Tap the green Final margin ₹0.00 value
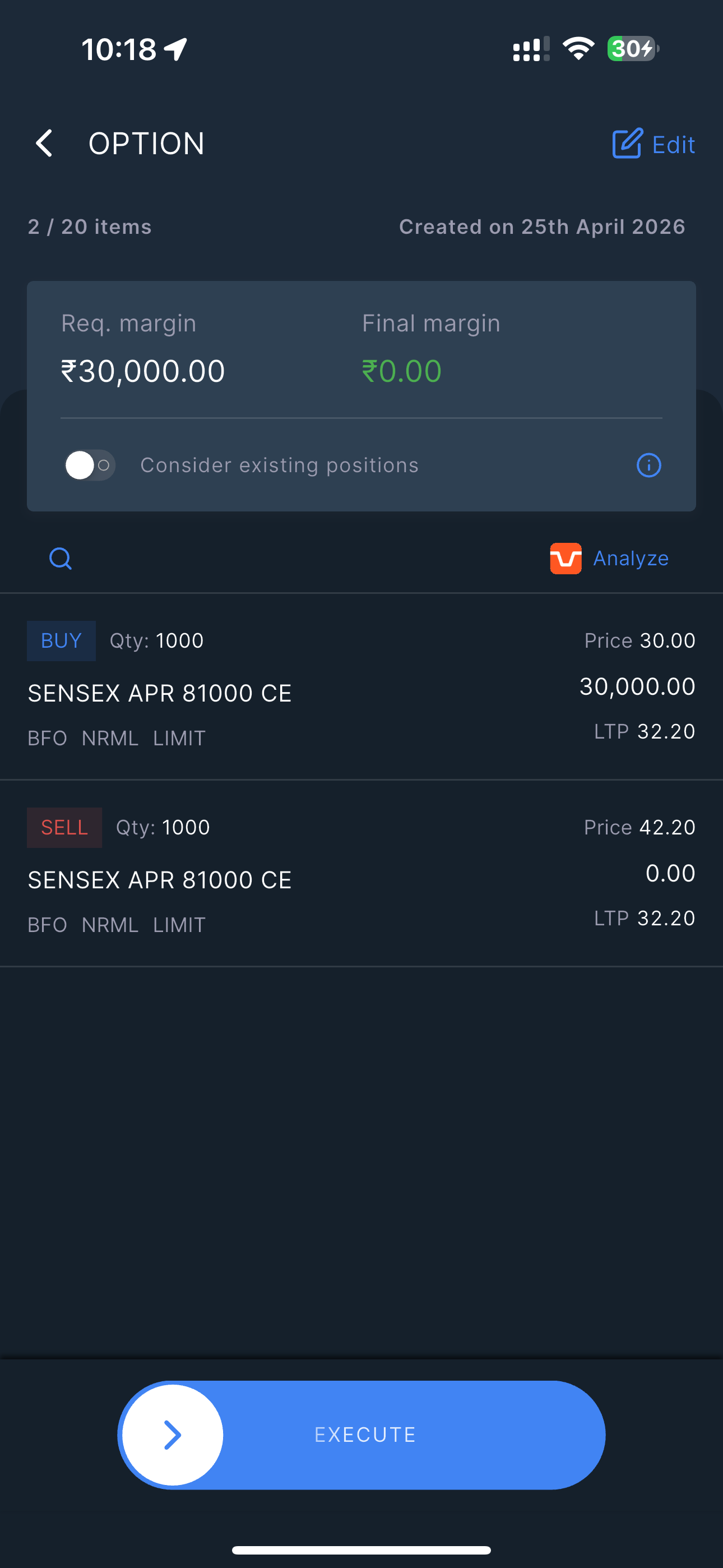Screen dimensions: 723x1568 click(402, 371)
